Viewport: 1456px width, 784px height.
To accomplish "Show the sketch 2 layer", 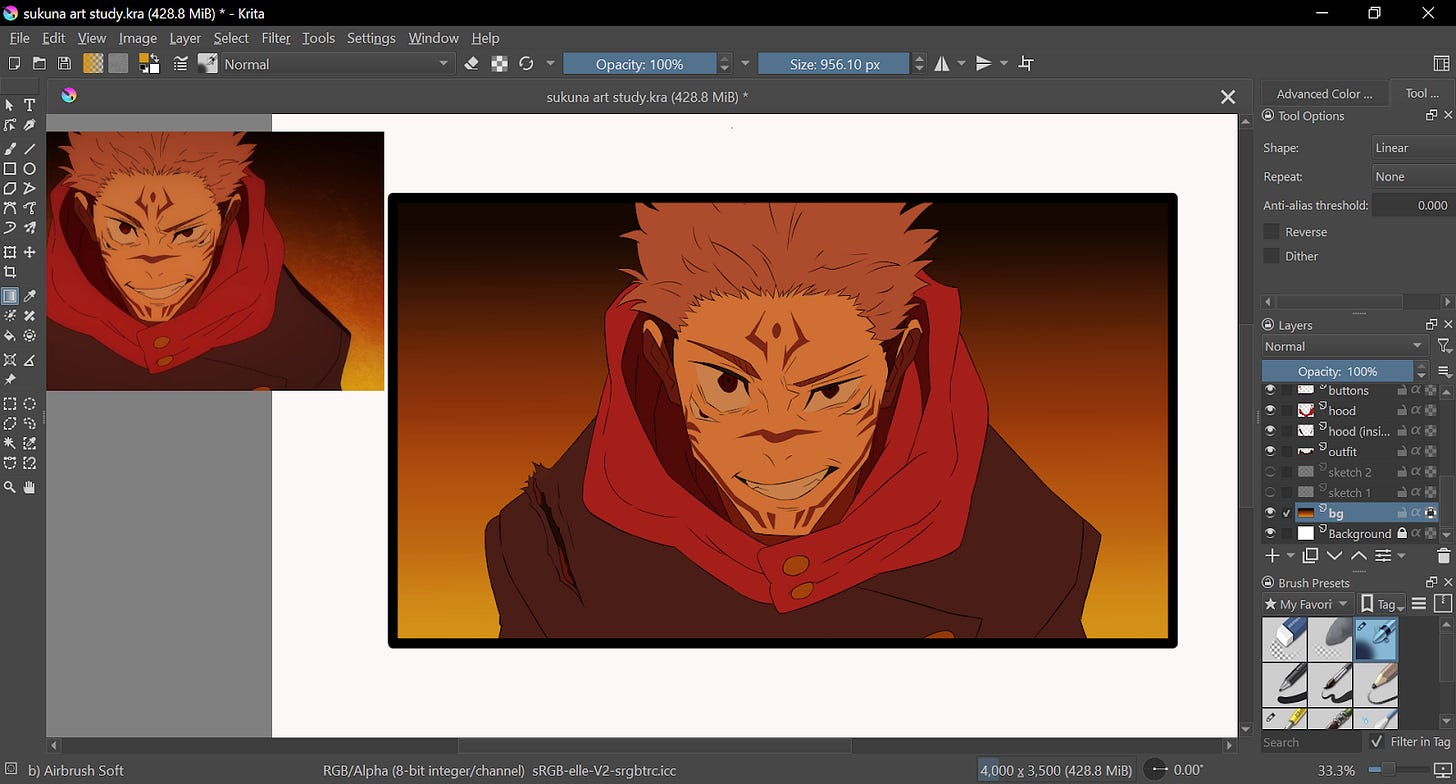I will click(1270, 472).
